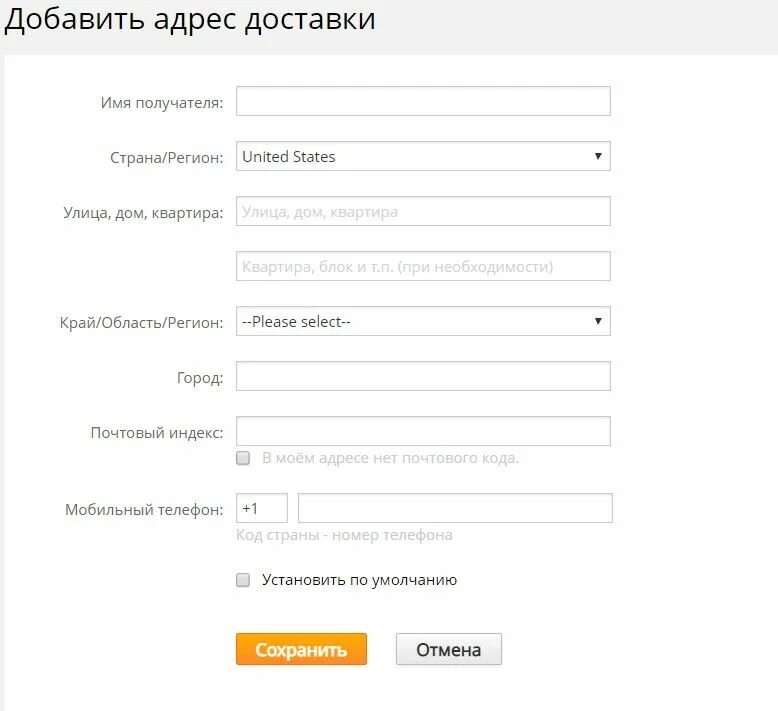Screen dimensions: 778x711
Task: Click the Код страны - номер телефона hint
Action: pos(344,535)
